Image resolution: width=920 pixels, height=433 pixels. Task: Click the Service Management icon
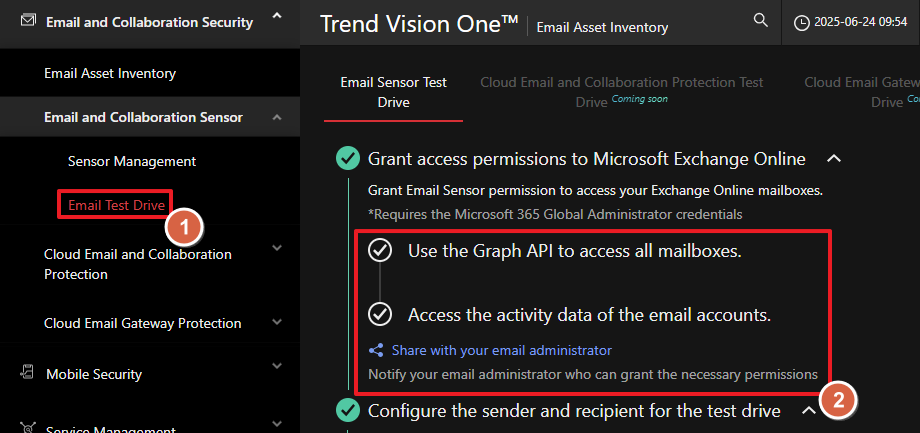click(x=27, y=429)
